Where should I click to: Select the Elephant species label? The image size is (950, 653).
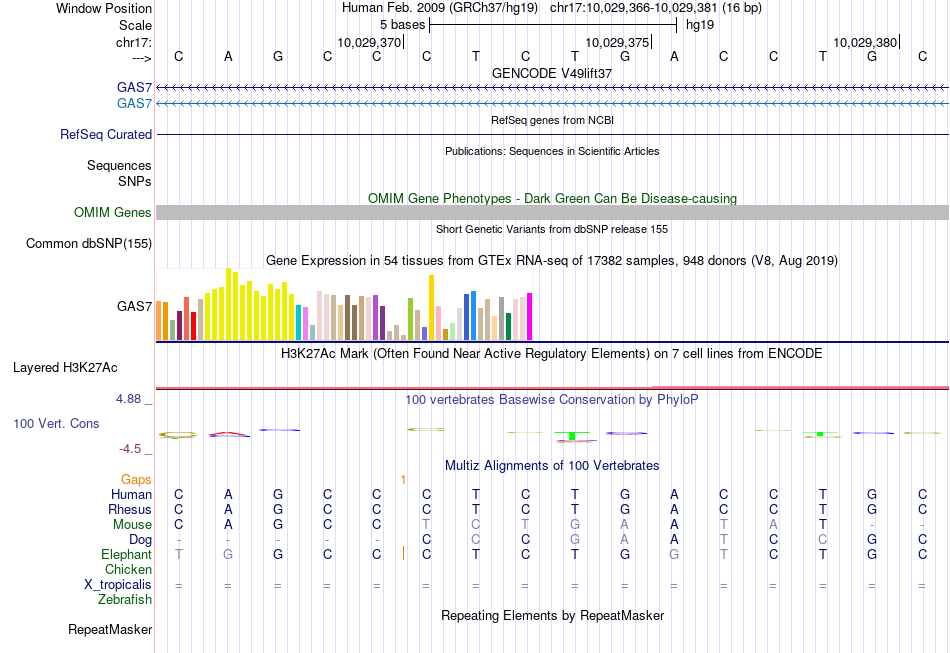click(127, 554)
